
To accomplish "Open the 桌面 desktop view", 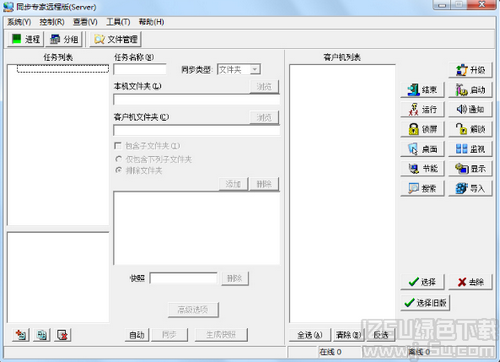I will tap(422, 149).
